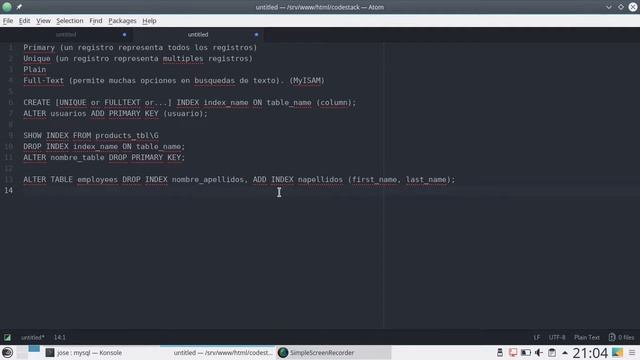The image size is (640, 360).
Task: Maximize the Atom window
Action: pyautogui.click(x=621, y=7)
